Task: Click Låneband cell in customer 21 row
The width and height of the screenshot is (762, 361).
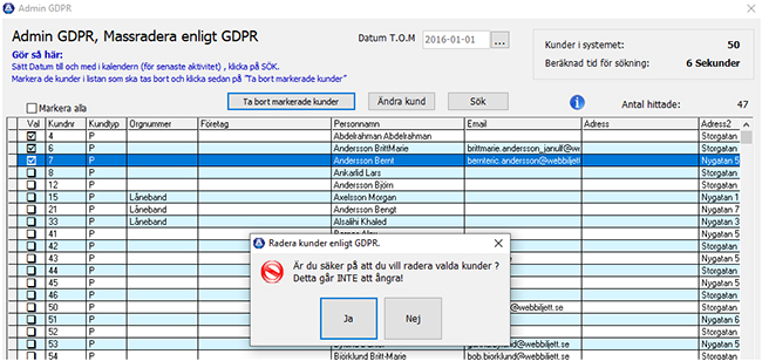Action: [162, 209]
